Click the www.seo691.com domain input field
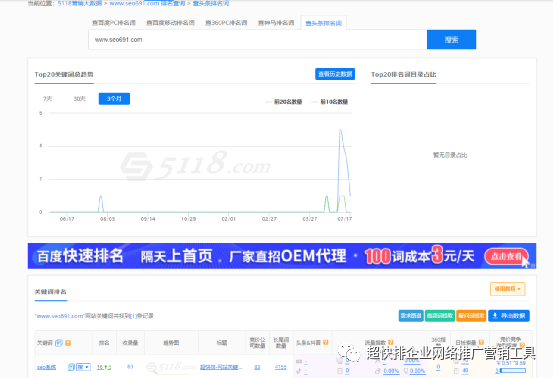The width and height of the screenshot is (553, 378). pos(257,39)
